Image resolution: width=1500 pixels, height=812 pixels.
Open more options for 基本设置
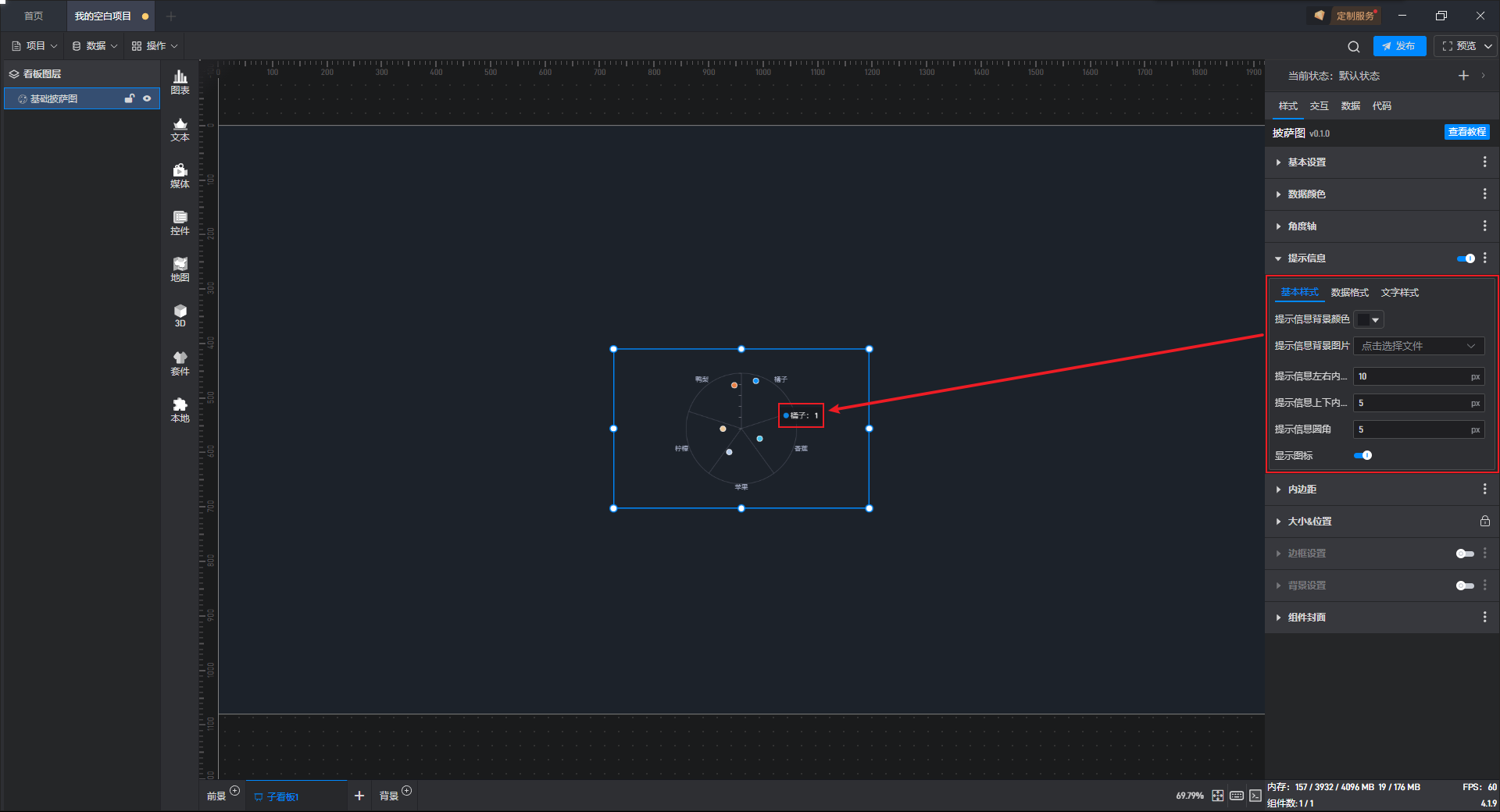click(x=1484, y=162)
